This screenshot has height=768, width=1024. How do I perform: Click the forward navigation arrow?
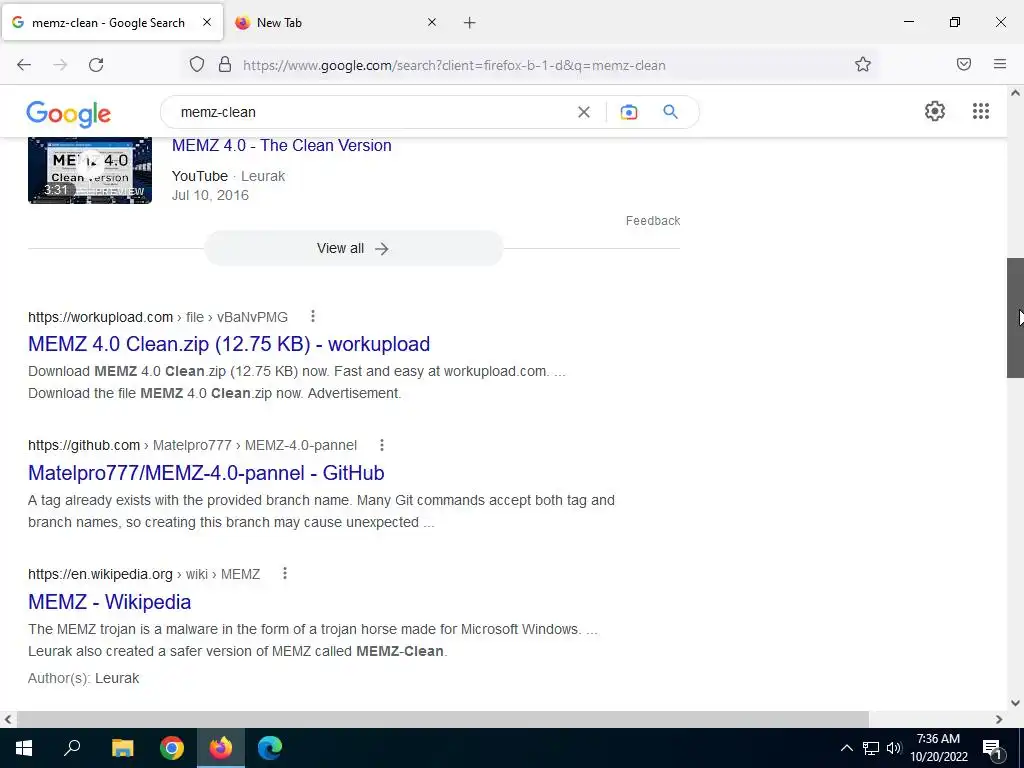[x=60, y=65]
